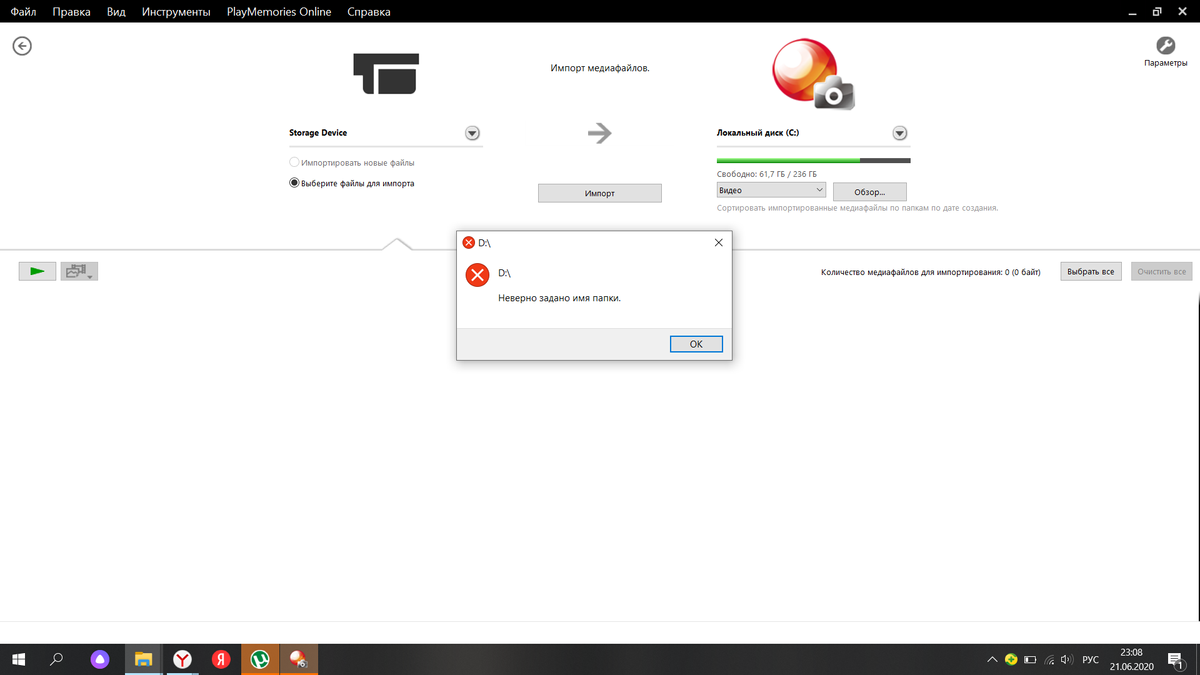
Task: Open the PlayMemories Online menu
Action: pyautogui.click(x=280, y=12)
